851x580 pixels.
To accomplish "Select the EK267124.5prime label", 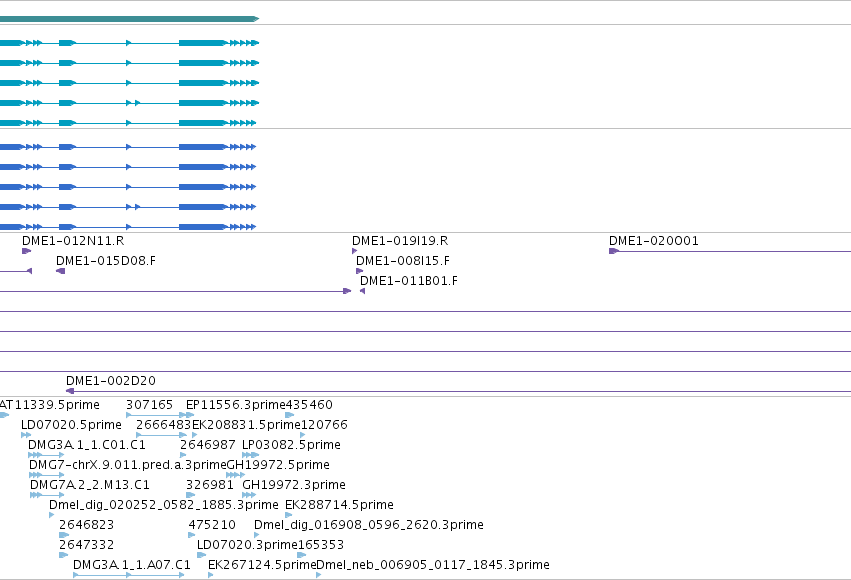I will 262,565.
